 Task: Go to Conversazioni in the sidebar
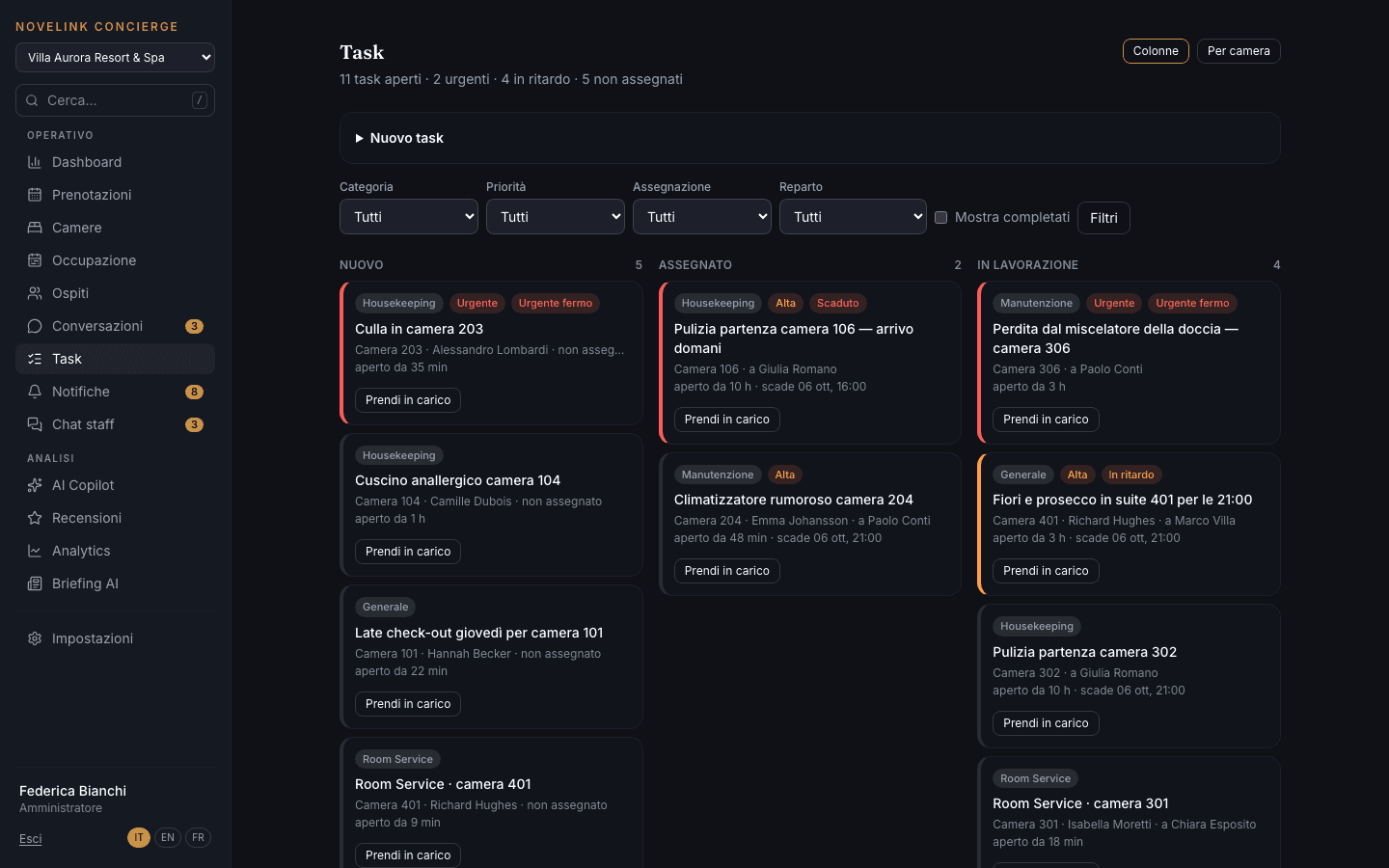coord(115,326)
